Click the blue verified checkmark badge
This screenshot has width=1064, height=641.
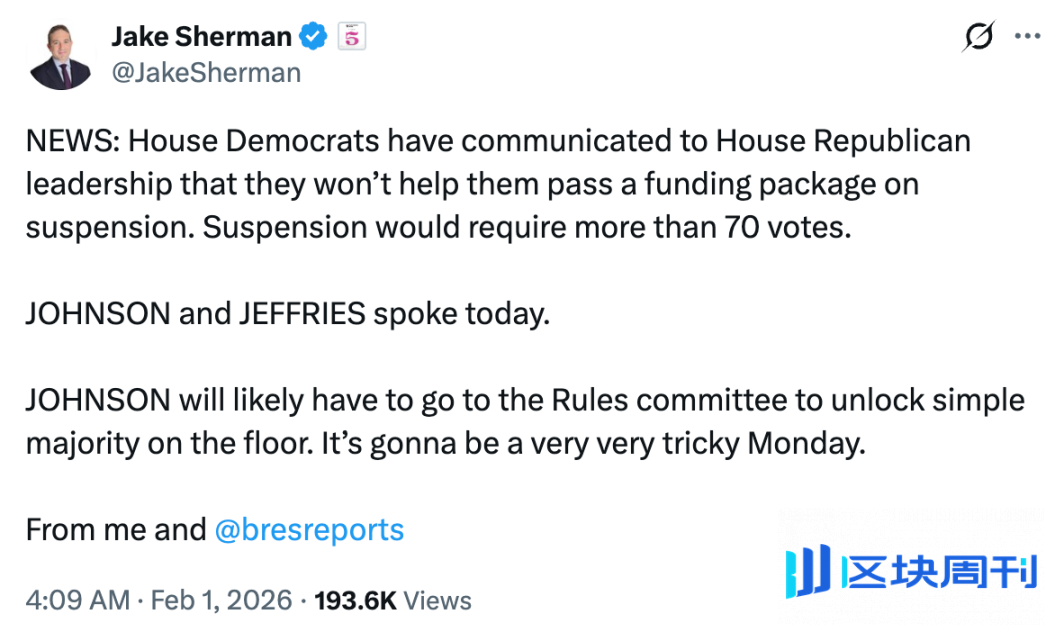pos(313,37)
